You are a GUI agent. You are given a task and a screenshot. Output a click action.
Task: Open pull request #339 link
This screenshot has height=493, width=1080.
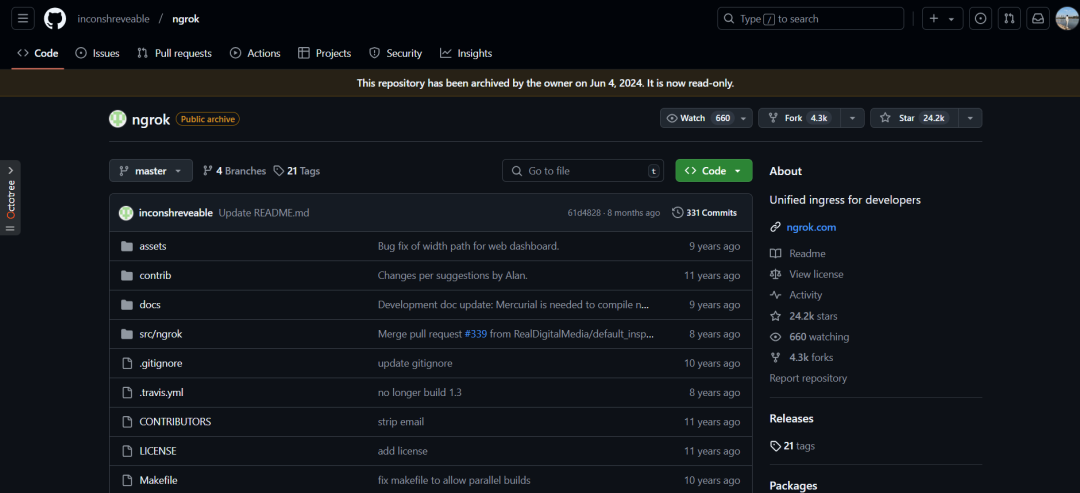[x=476, y=334]
